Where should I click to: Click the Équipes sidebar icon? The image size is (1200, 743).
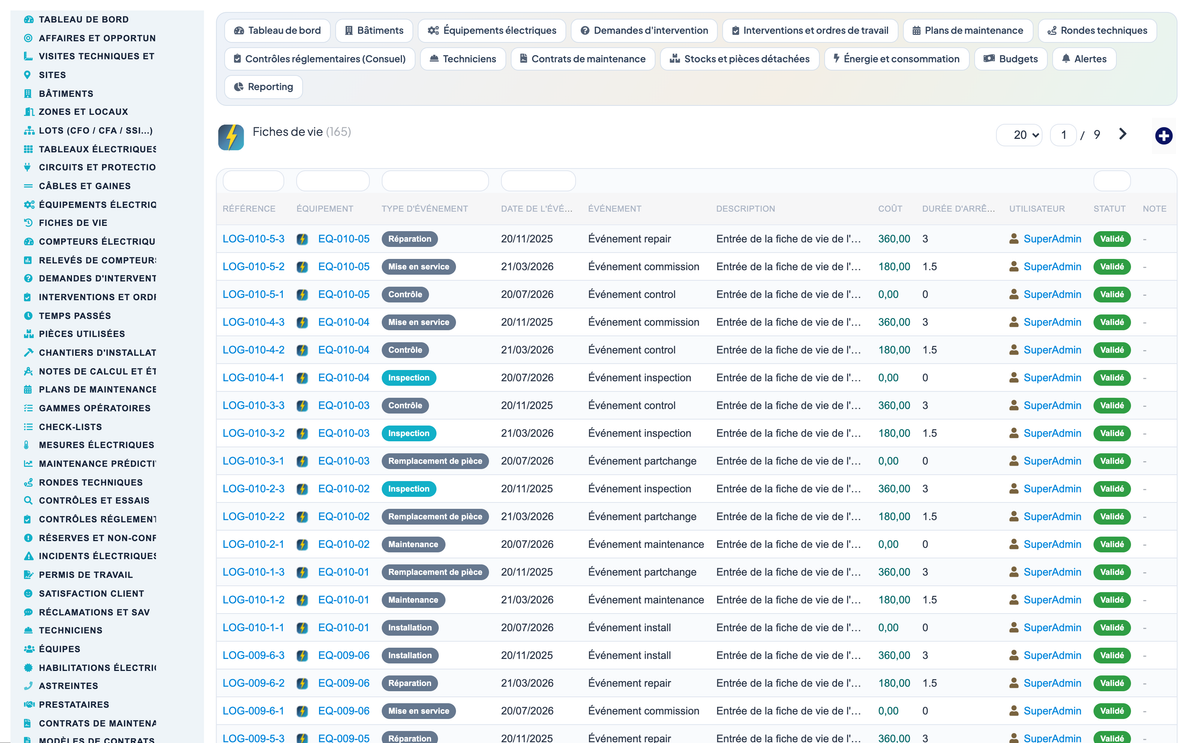(28, 649)
